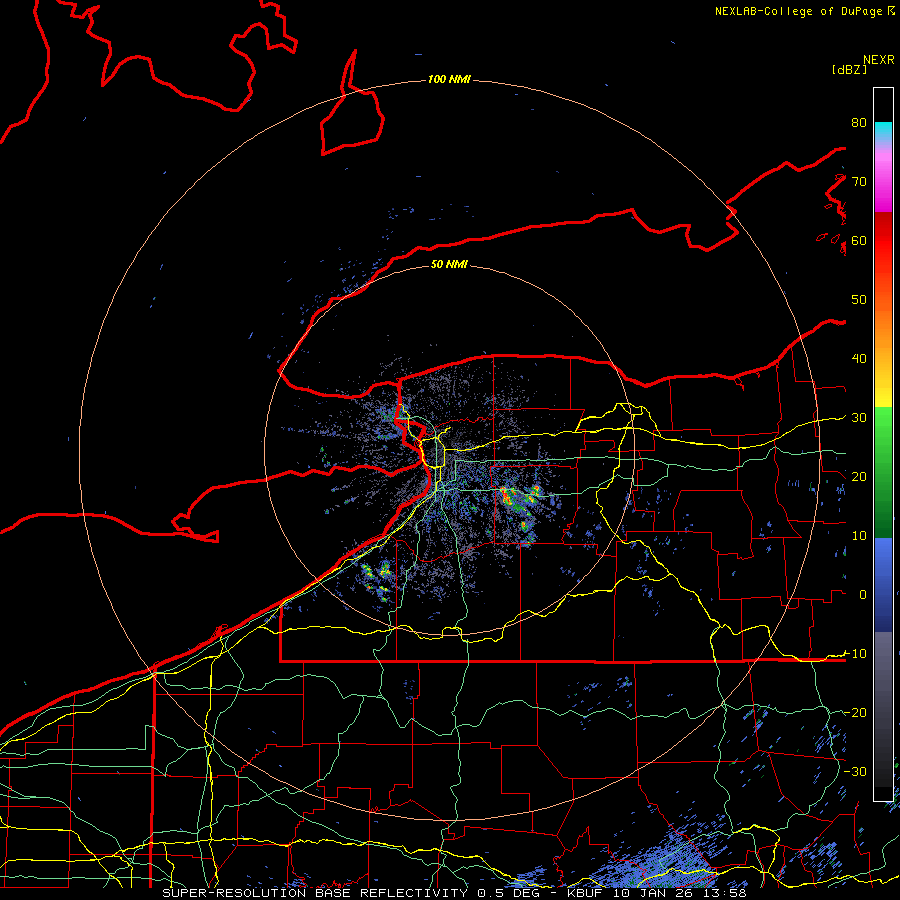Click the blue section of the color bar

[883, 584]
